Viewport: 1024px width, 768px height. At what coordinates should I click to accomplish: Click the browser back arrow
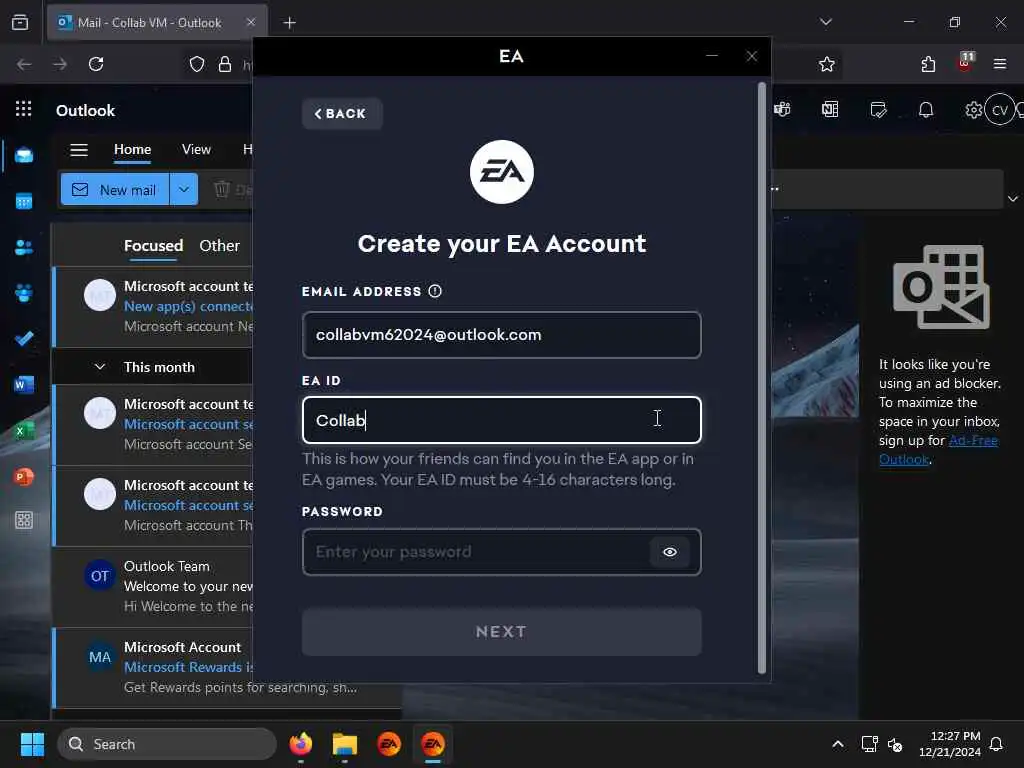pos(24,64)
